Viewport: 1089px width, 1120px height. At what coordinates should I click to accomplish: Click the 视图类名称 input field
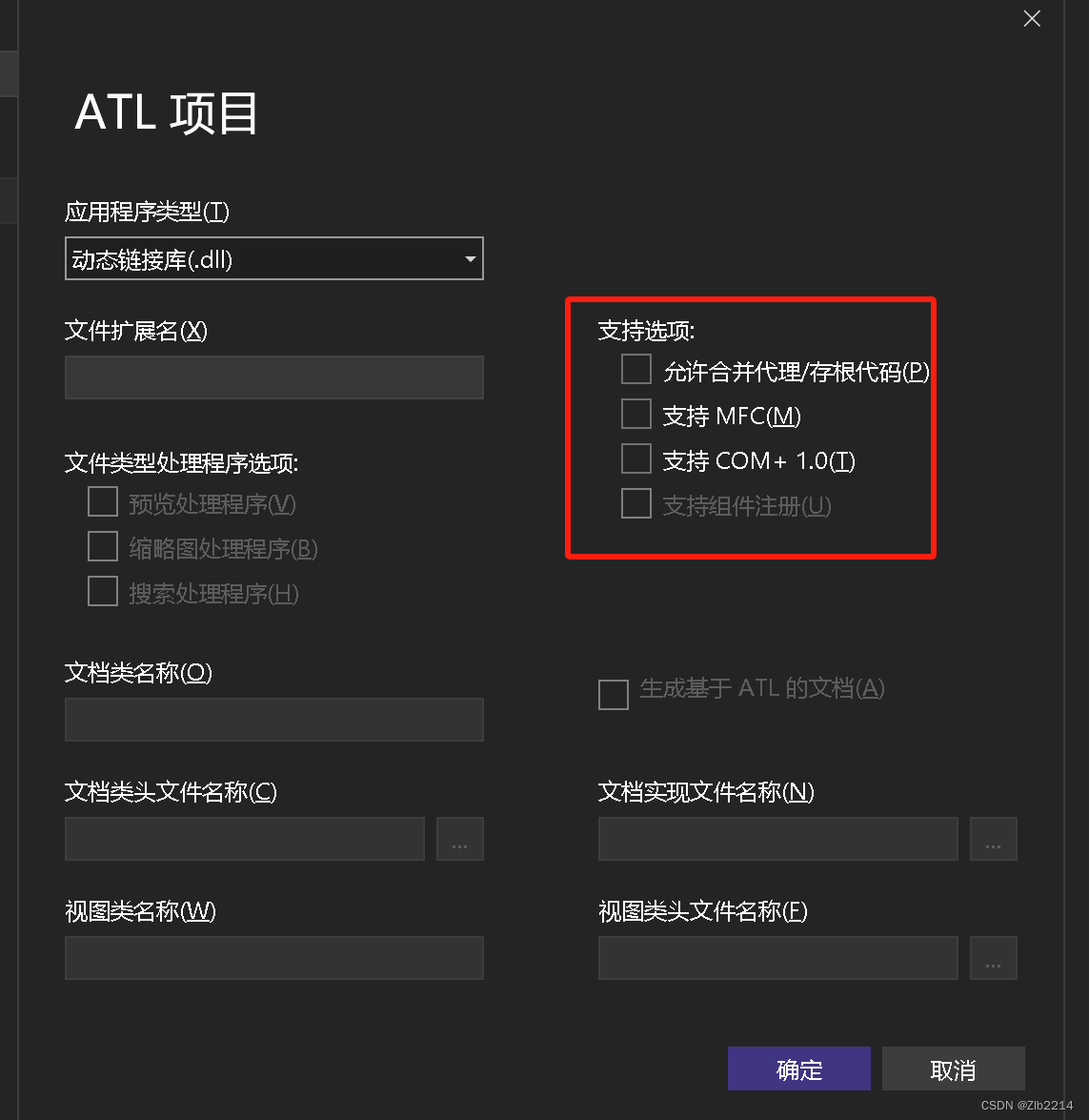(273, 958)
